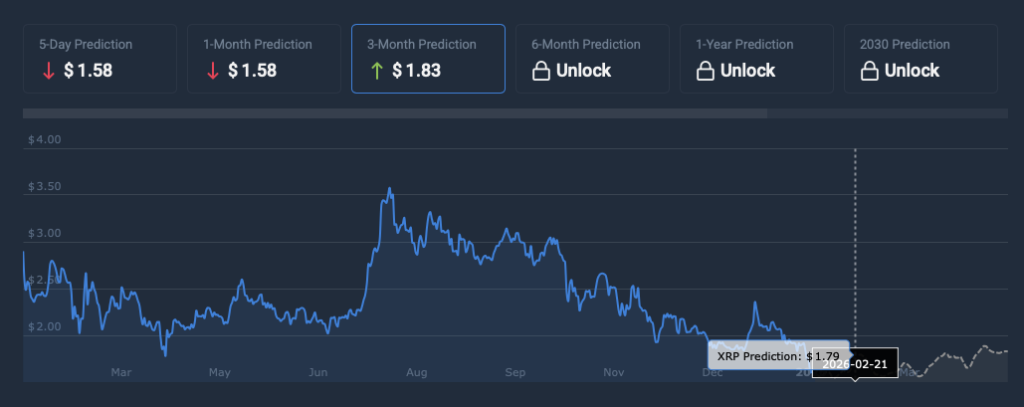Select the 5-Day Prediction heading
The width and height of the screenshot is (1024, 407).
(x=85, y=45)
